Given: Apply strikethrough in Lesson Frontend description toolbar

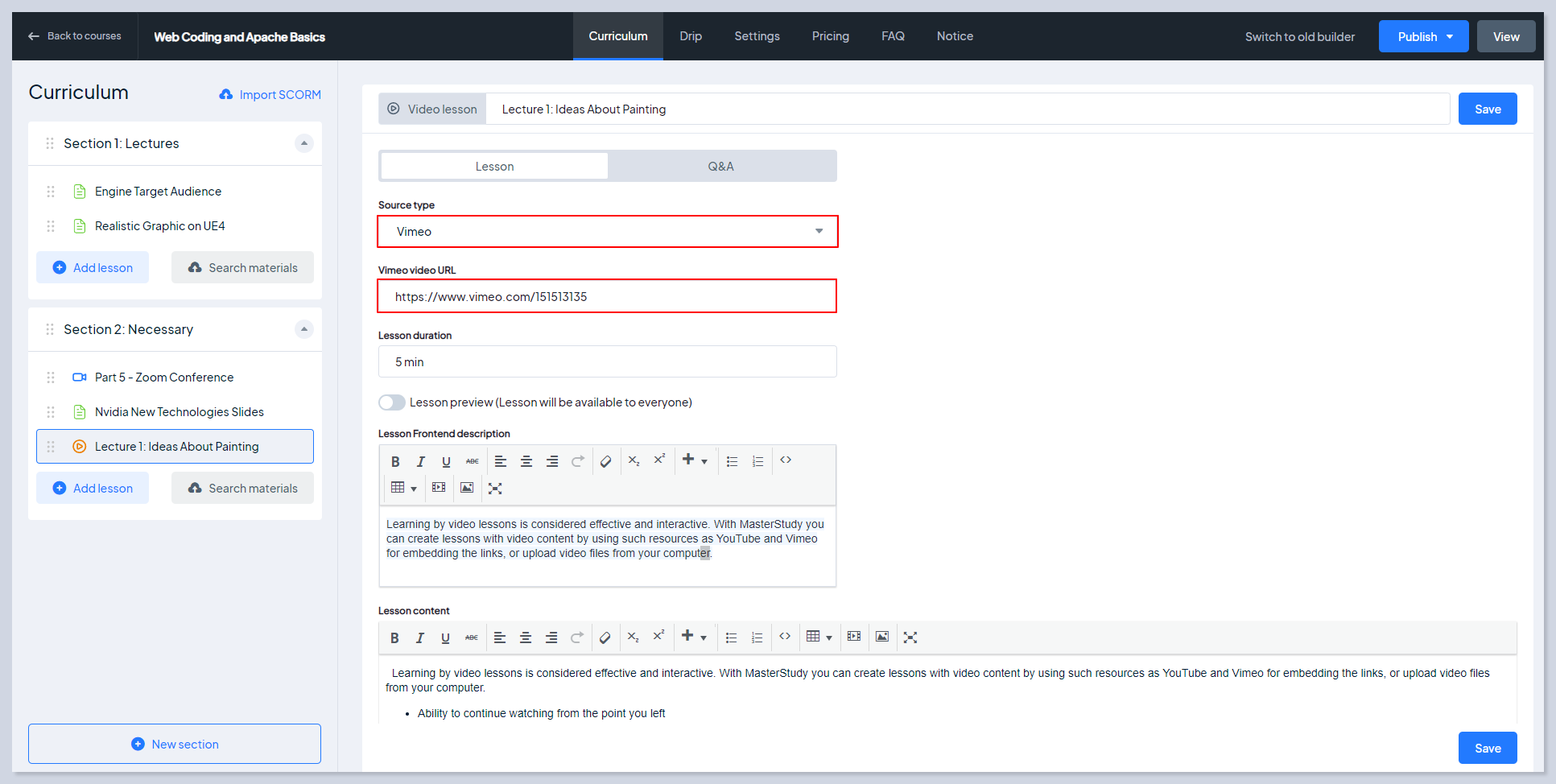Looking at the screenshot, I should point(472,461).
